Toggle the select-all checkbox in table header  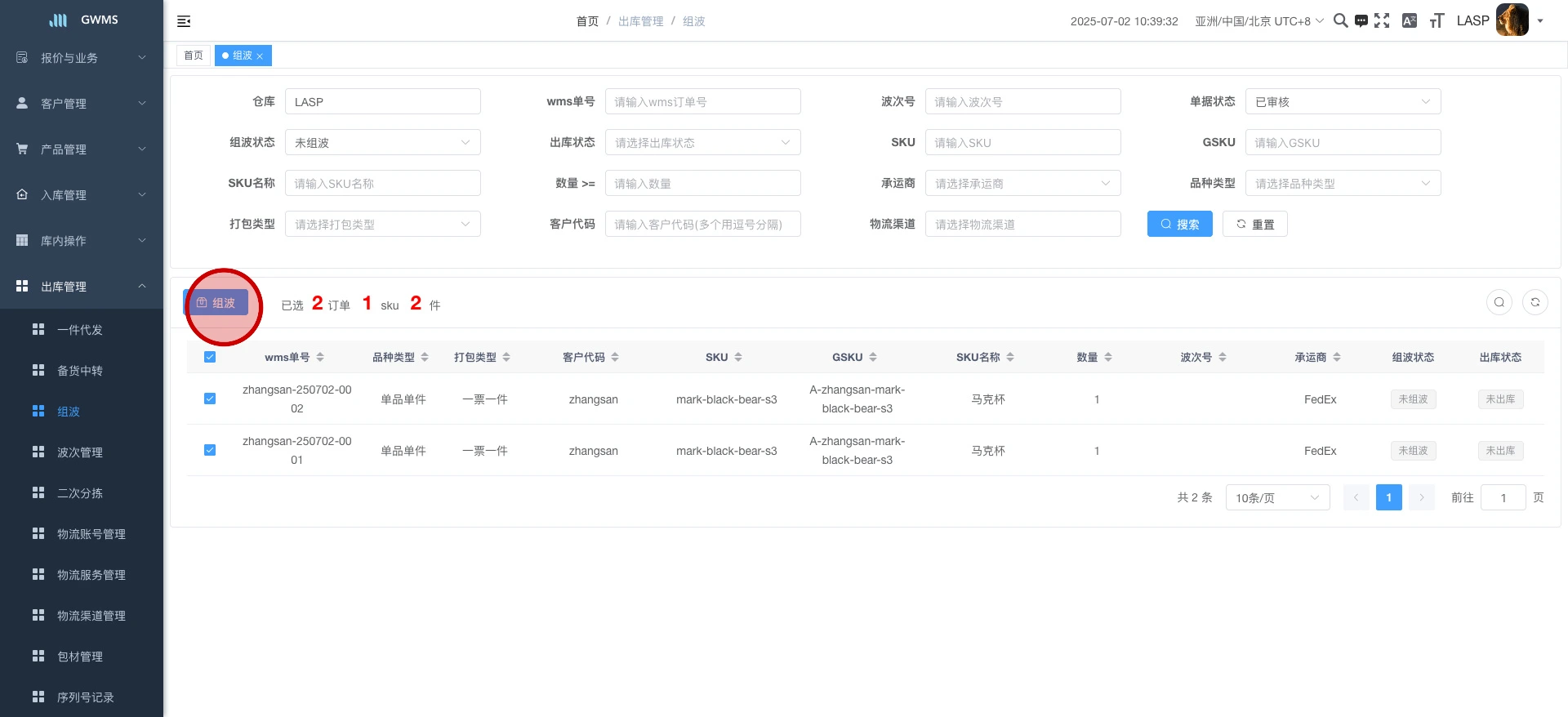[x=210, y=357]
